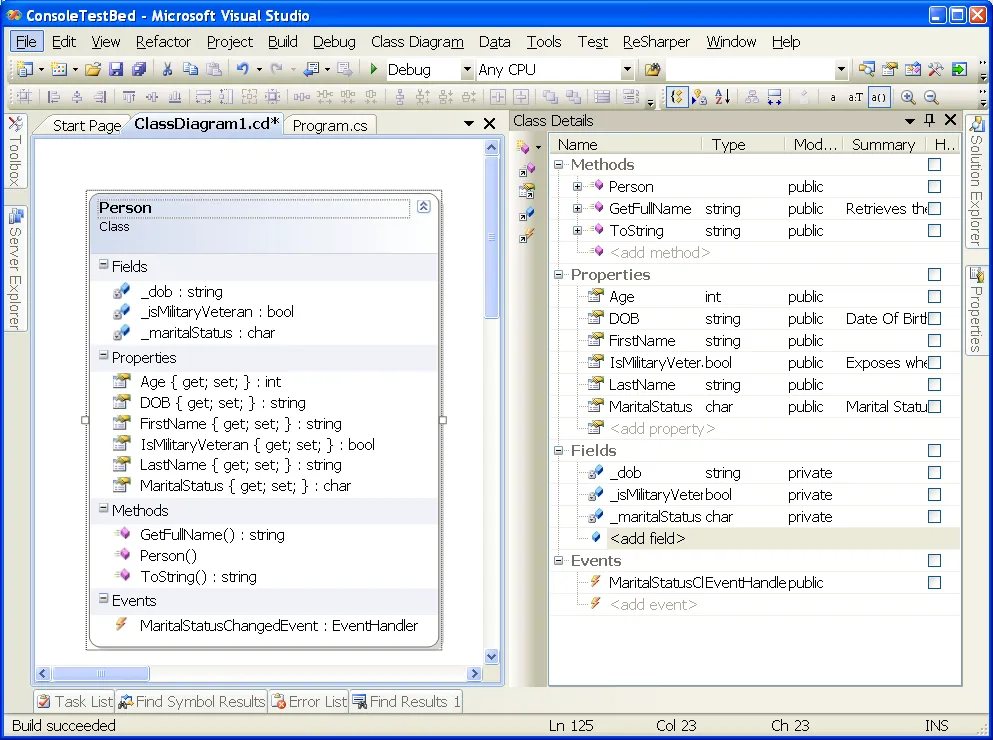Click the sort alphabetically A-Z icon
This screenshot has width=993, height=740.
(723, 97)
